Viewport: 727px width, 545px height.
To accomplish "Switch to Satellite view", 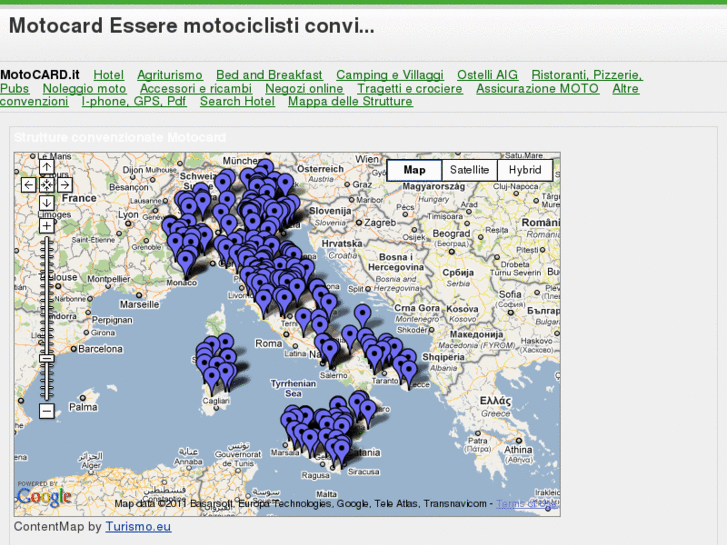I will 469,170.
